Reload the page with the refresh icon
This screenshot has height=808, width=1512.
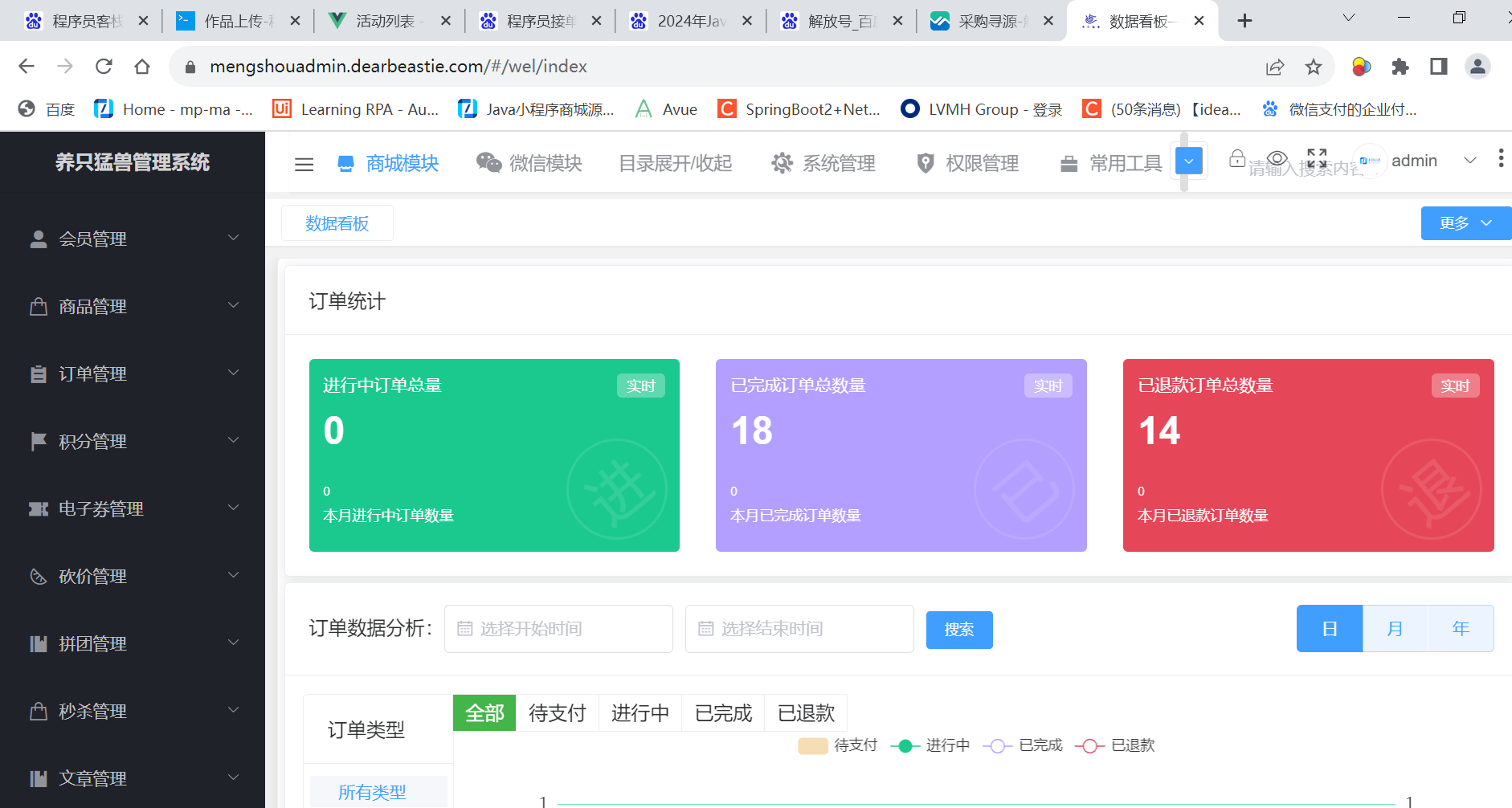coord(104,67)
